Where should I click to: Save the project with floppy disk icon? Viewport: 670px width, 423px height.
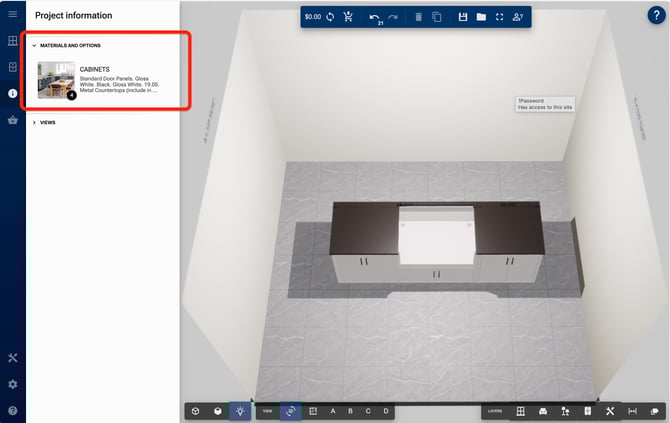coord(462,17)
